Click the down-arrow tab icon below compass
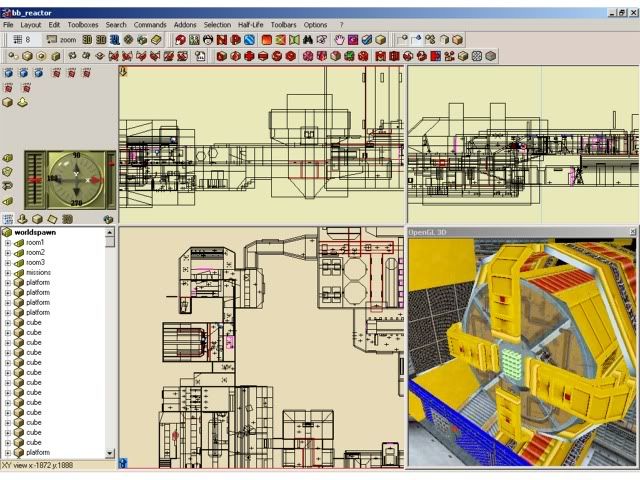The height and width of the screenshot is (480, 640). tap(22, 219)
